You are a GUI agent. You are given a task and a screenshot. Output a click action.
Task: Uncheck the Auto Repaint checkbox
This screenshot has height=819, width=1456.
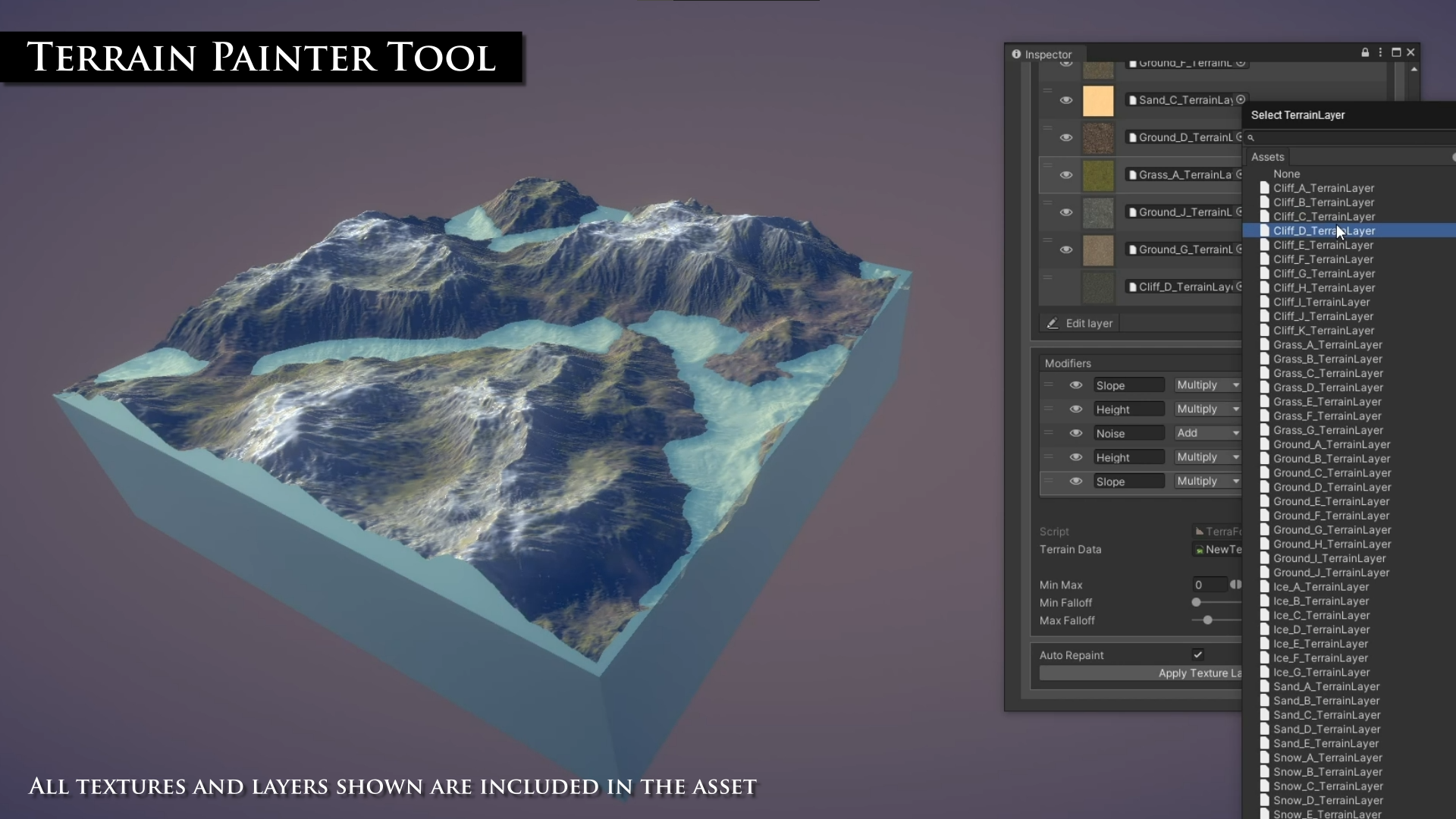pyautogui.click(x=1197, y=654)
